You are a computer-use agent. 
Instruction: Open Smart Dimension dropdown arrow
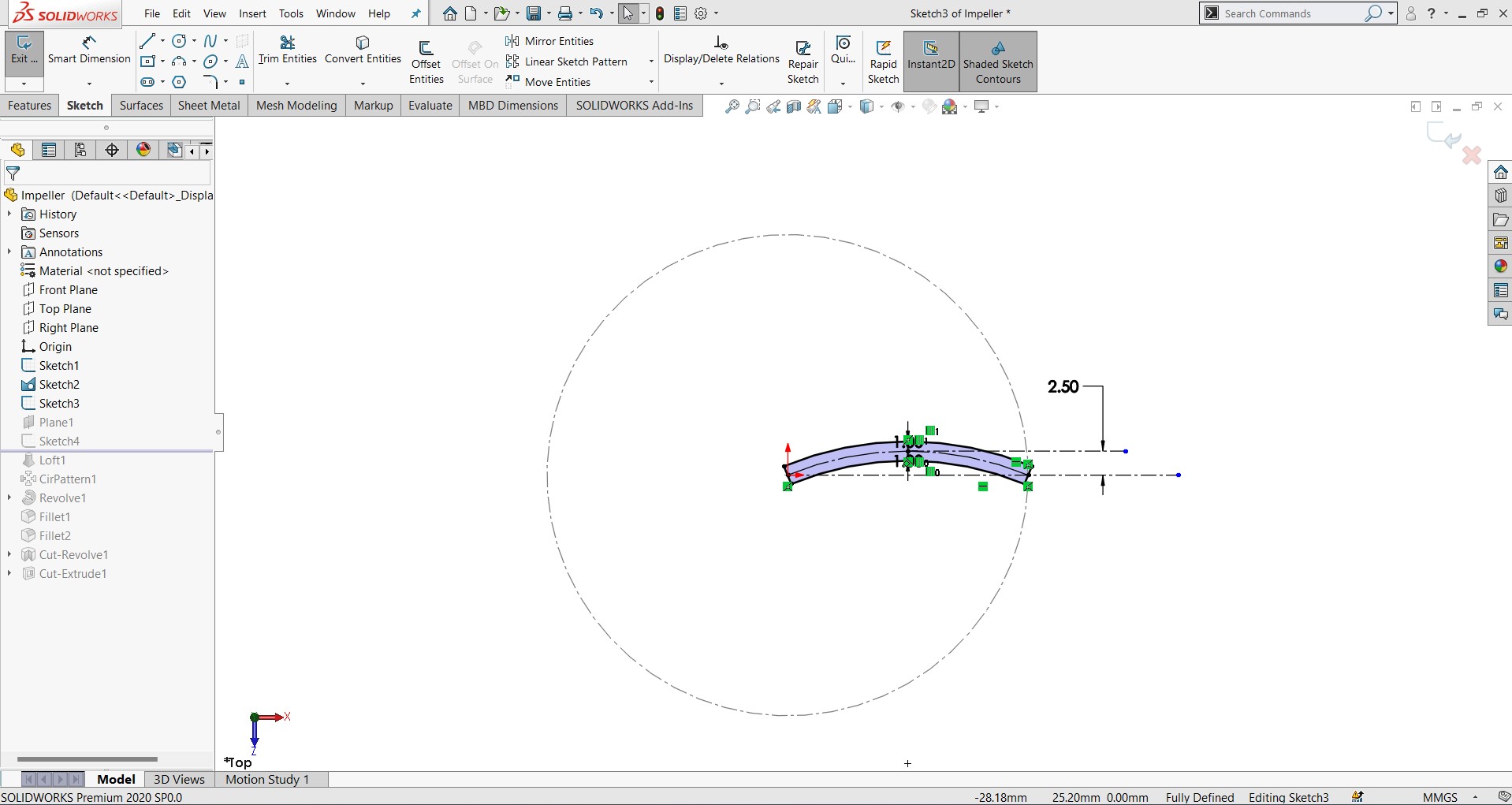click(89, 83)
